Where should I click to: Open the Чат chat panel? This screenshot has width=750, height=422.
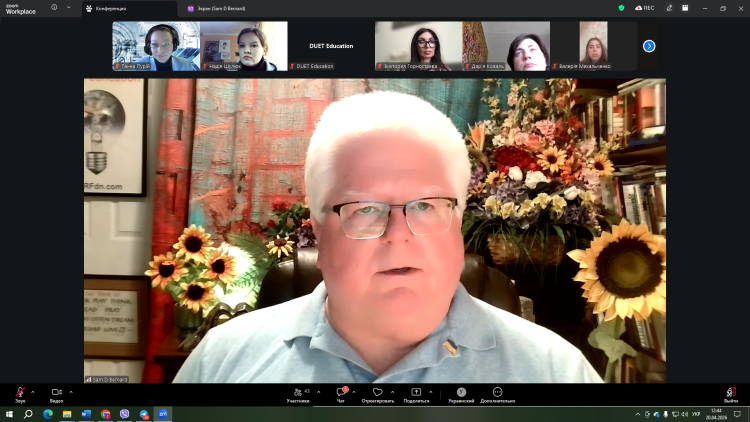tap(341, 393)
